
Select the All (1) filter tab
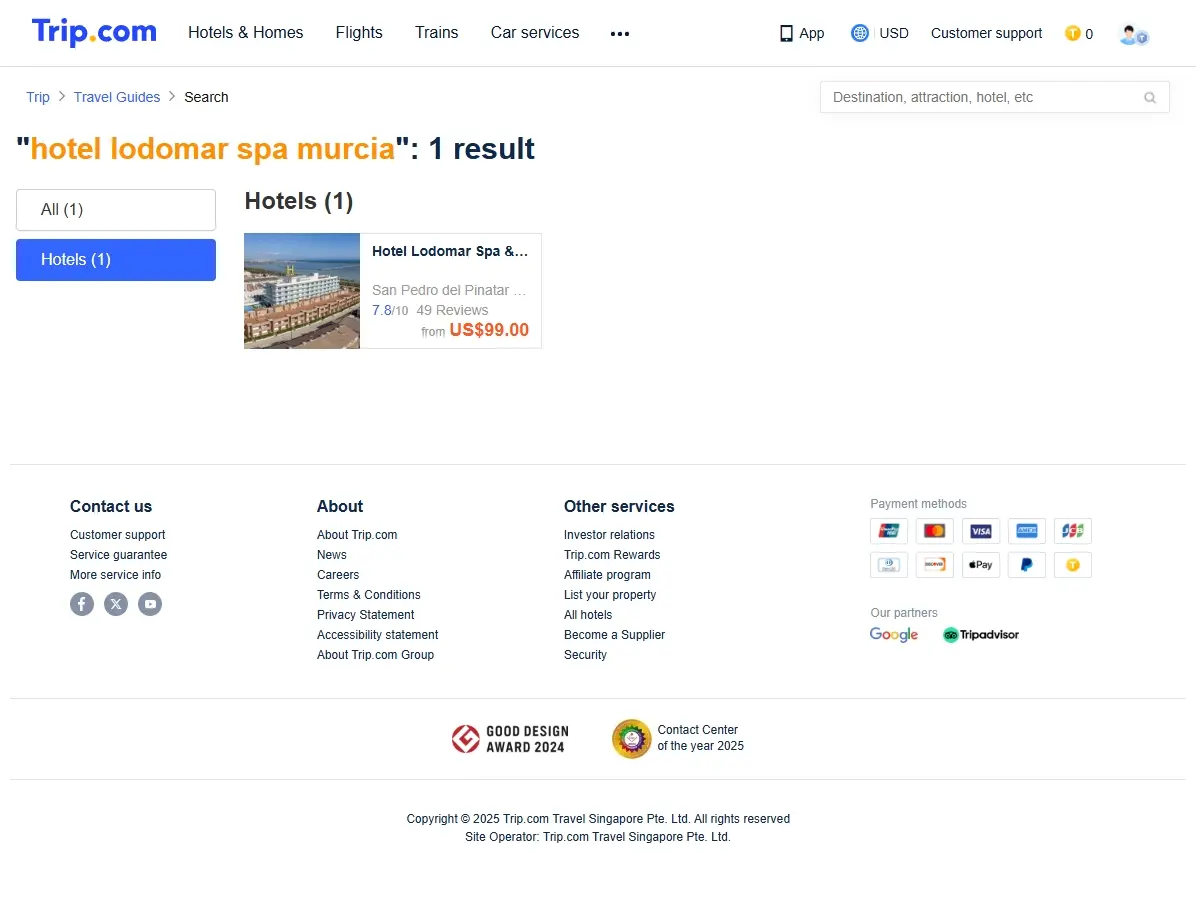click(x=116, y=210)
